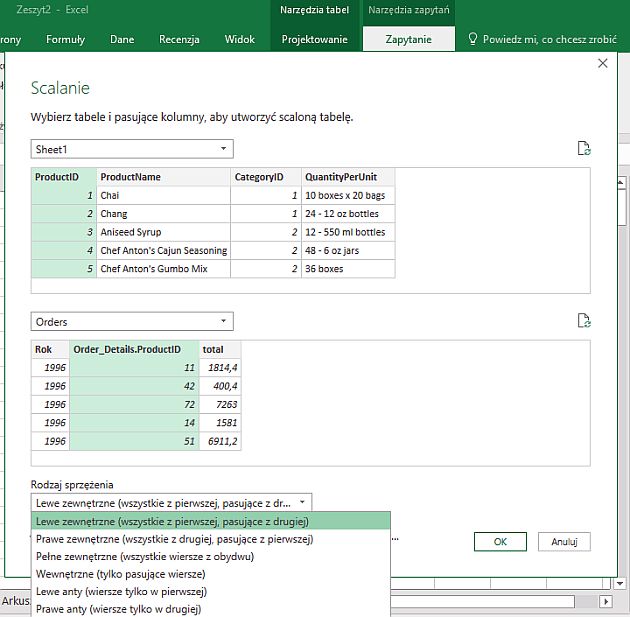Click the 36 boxes cell

click(348, 268)
